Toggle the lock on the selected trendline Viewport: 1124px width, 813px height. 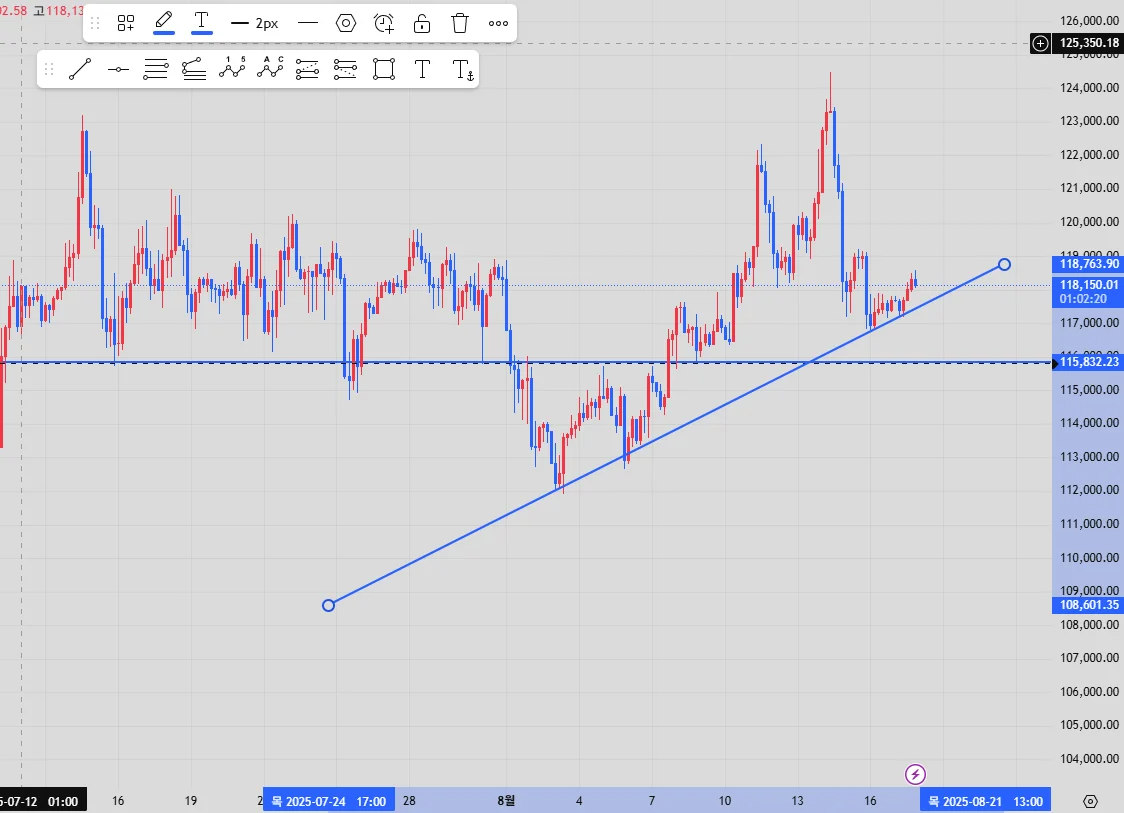(x=422, y=23)
